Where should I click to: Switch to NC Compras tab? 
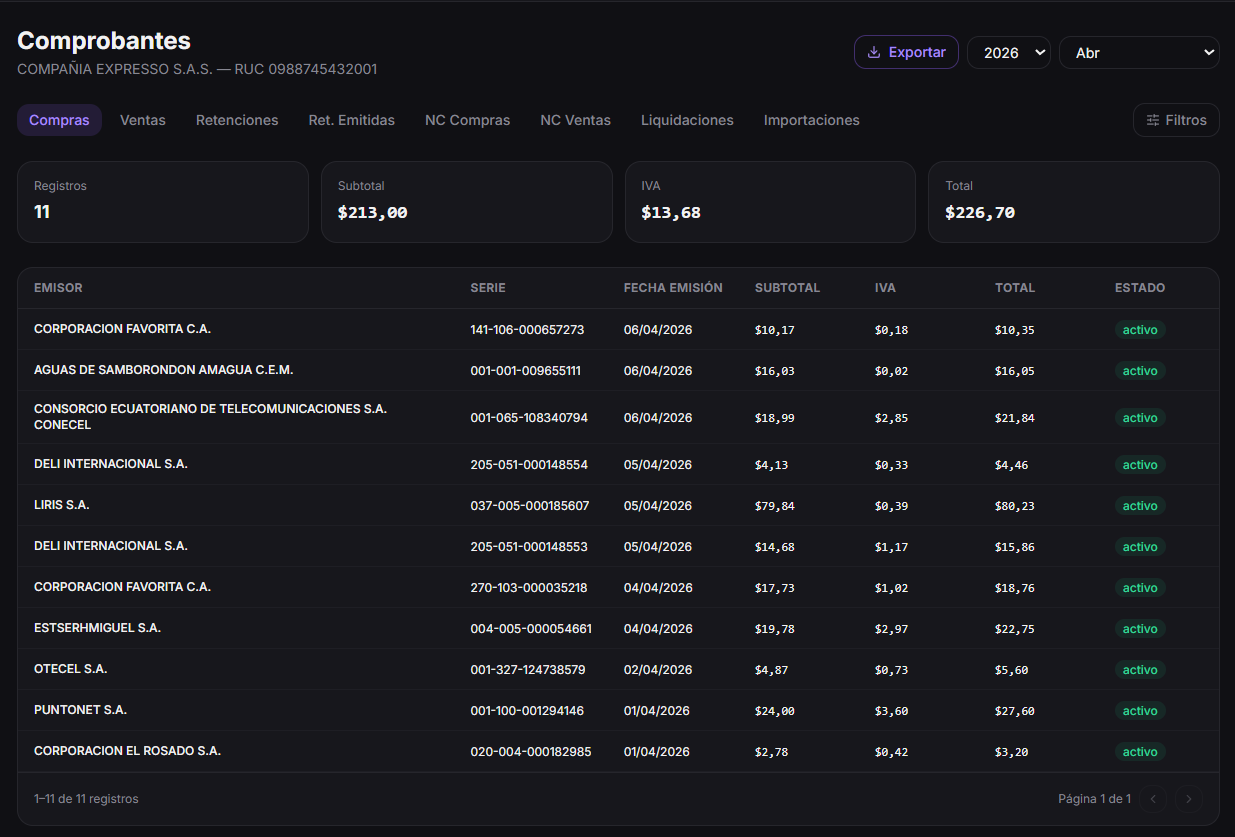[467, 120]
